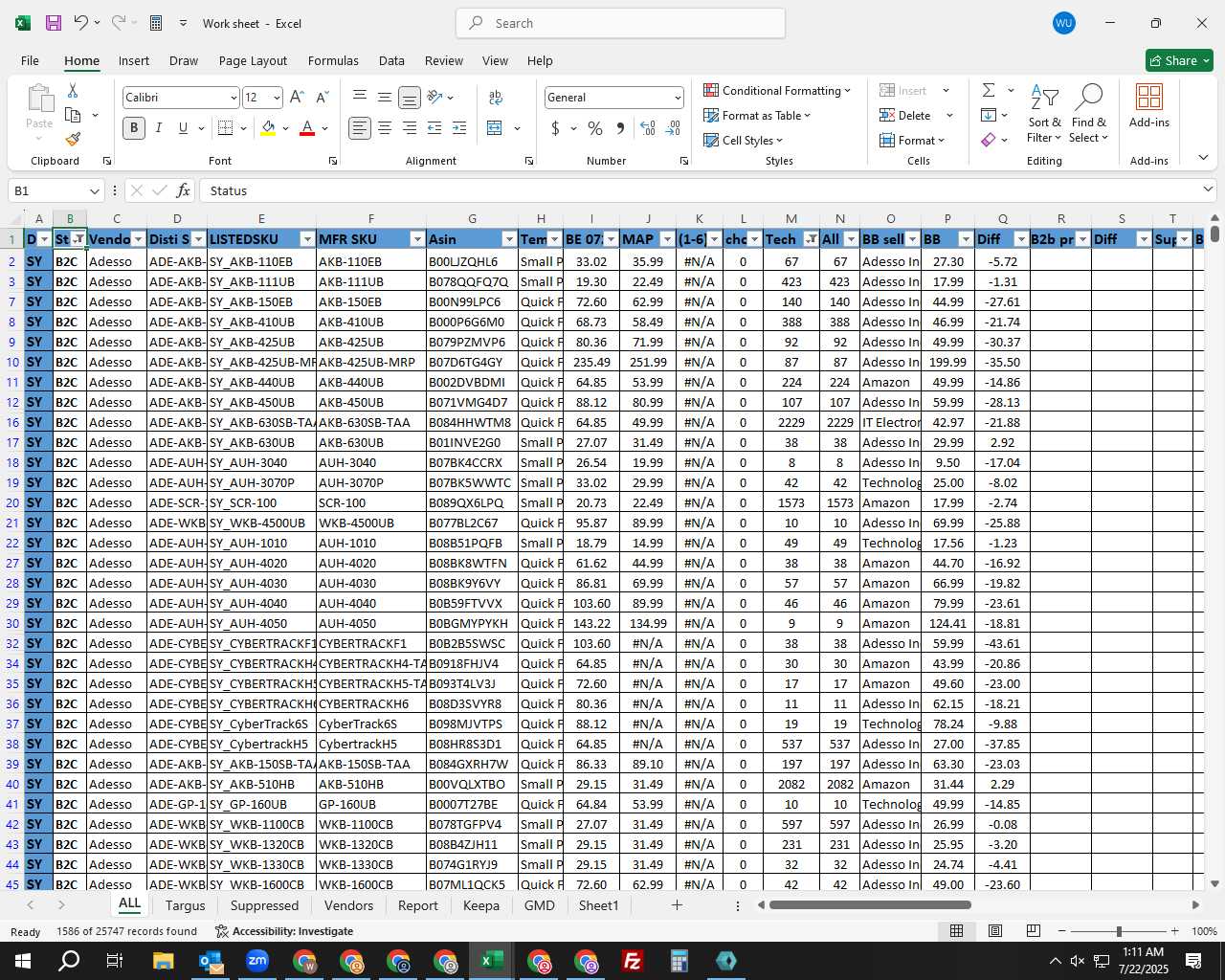This screenshot has width=1225, height=980.
Task: Open the Insert ribbon tab
Action: [134, 60]
